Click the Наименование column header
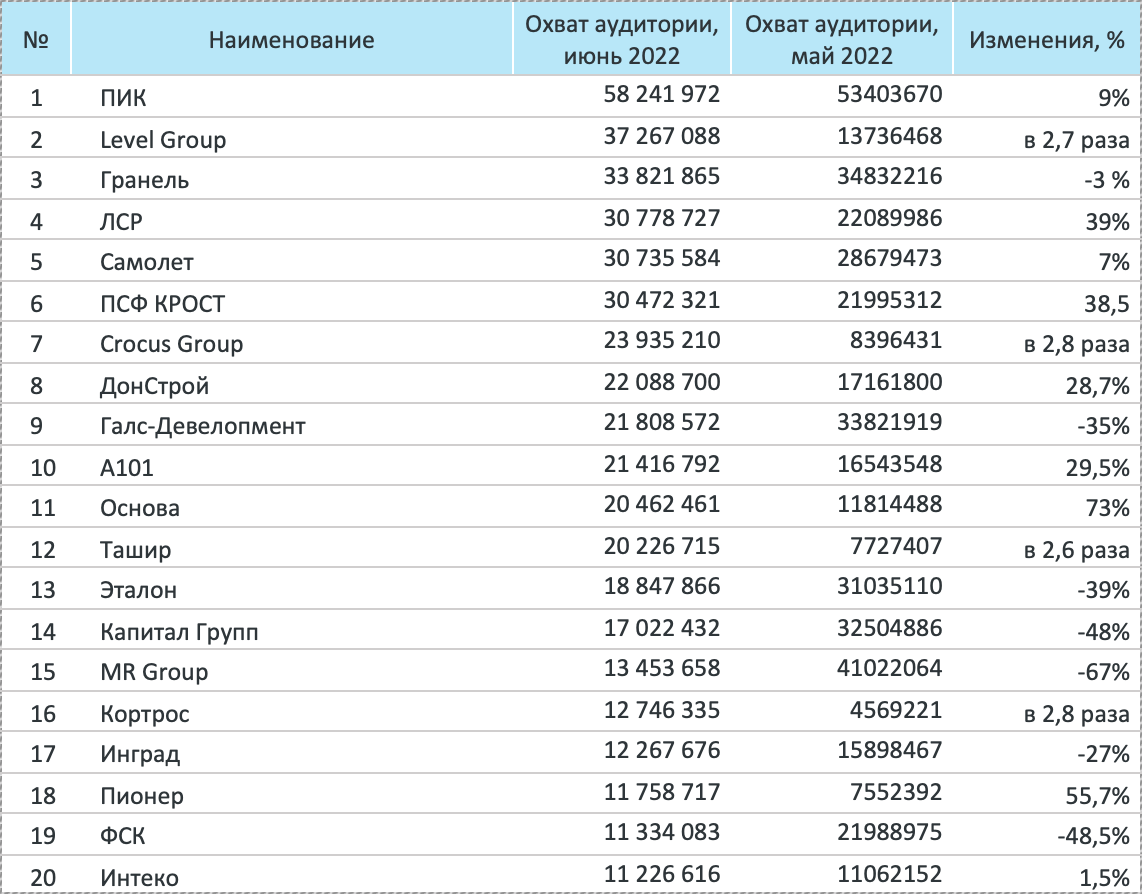Image resolution: width=1142 pixels, height=894 pixels. tap(291, 40)
